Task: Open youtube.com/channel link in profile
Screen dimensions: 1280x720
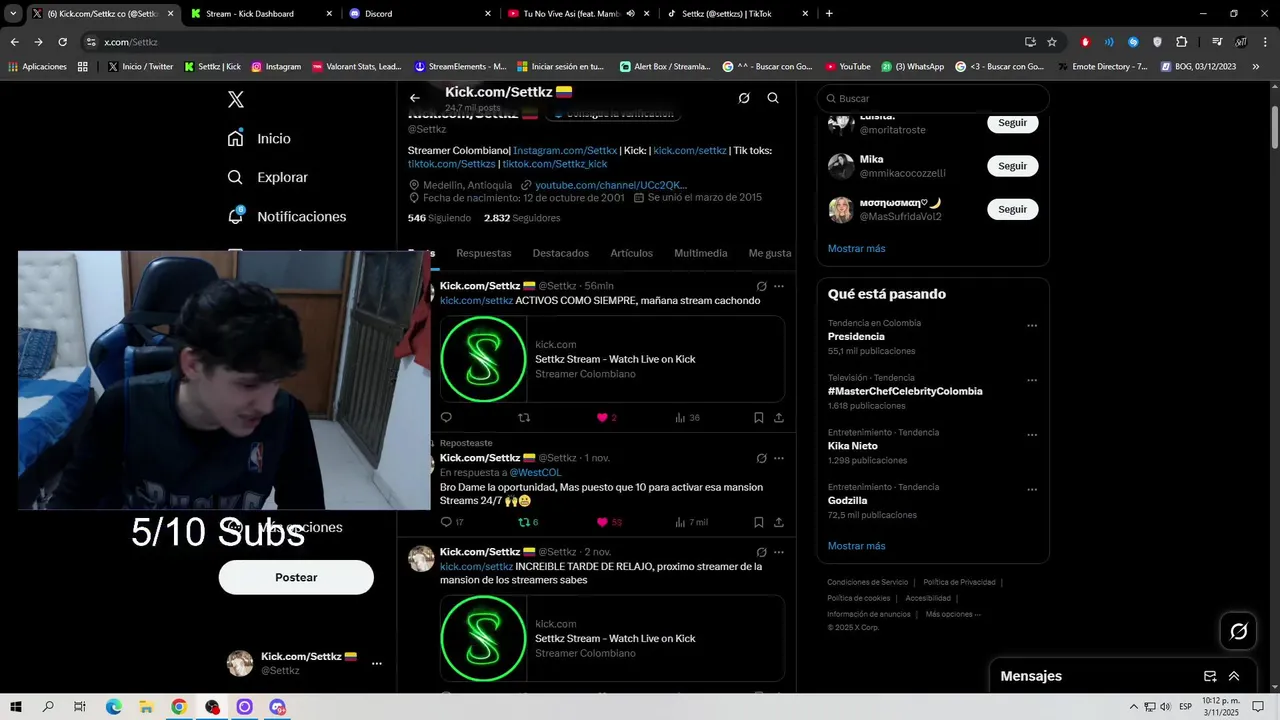Action: point(611,185)
